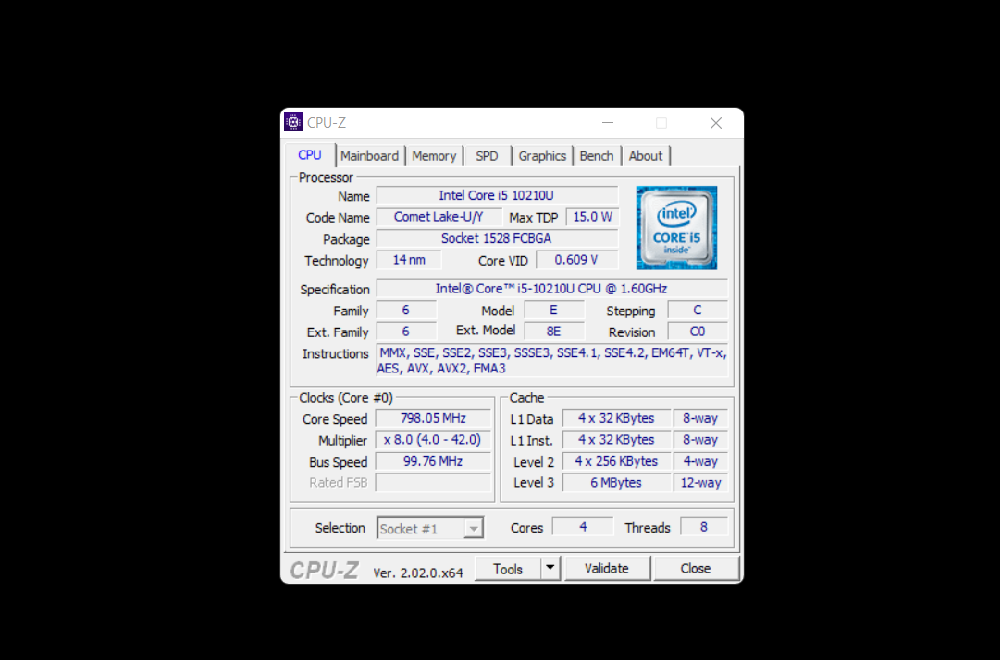This screenshot has height=660, width=1000.
Task: Select the SPD tab
Action: click(x=487, y=156)
